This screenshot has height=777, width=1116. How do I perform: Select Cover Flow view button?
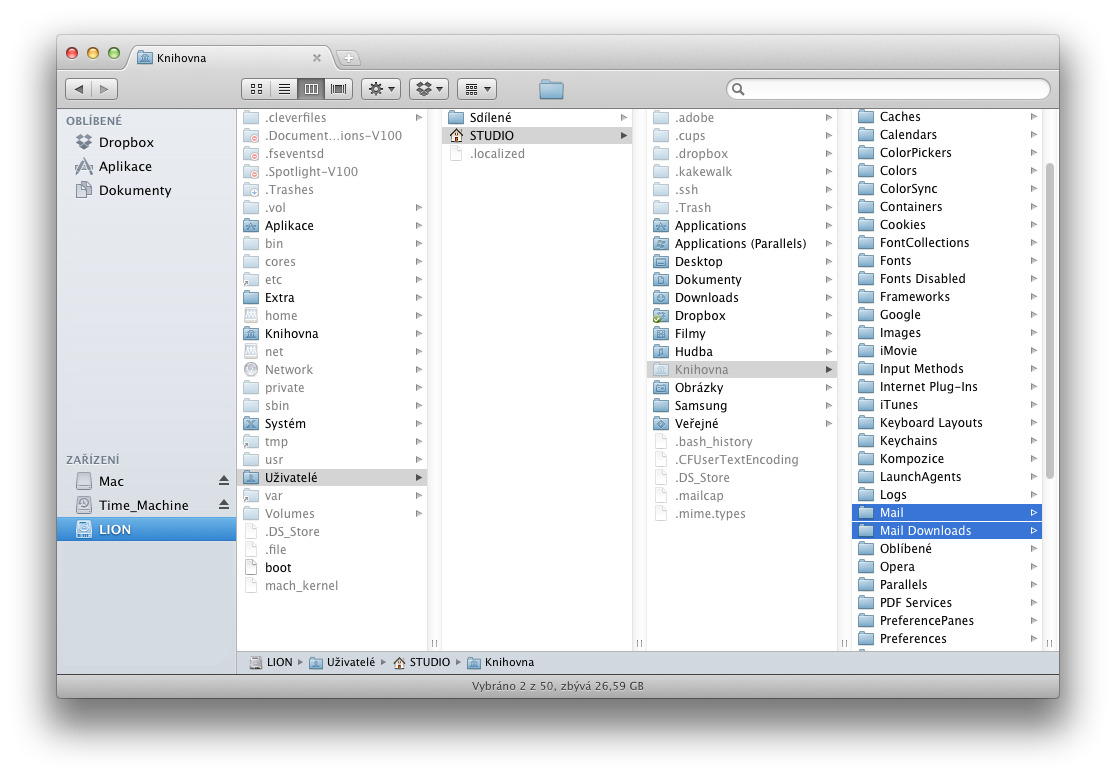[339, 89]
